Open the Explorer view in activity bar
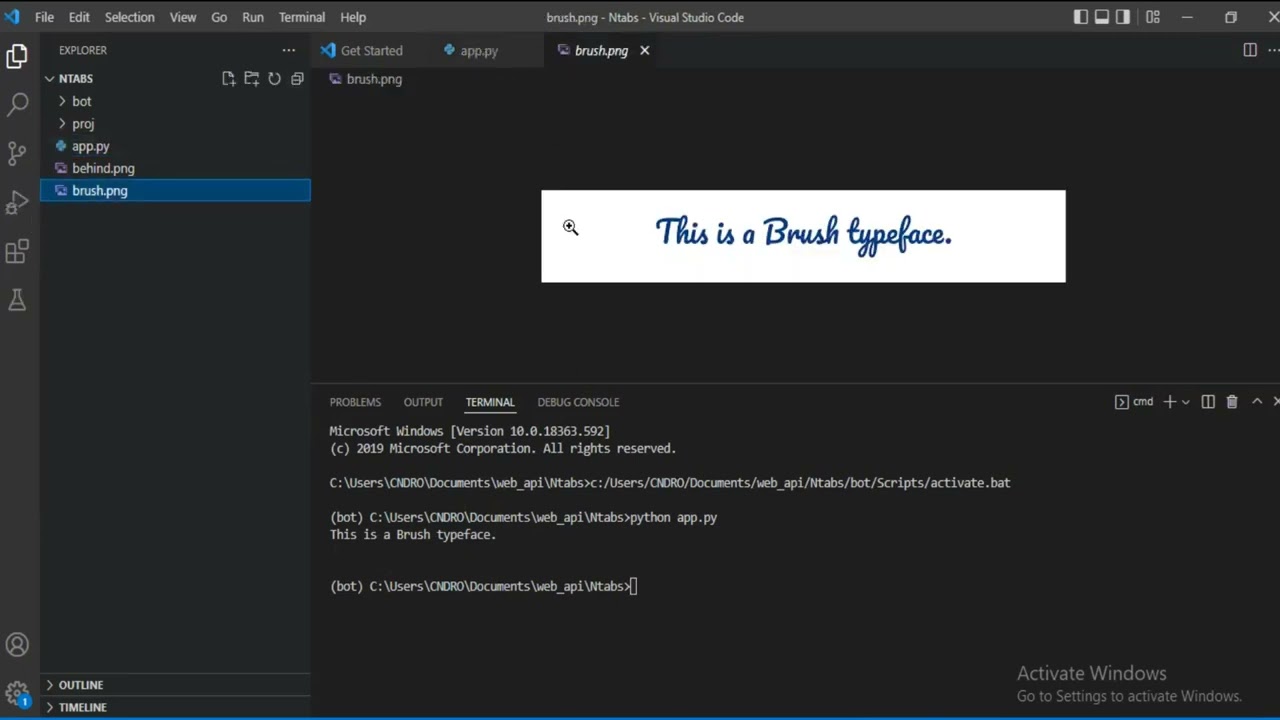This screenshot has height=720, width=1280. coord(17,56)
